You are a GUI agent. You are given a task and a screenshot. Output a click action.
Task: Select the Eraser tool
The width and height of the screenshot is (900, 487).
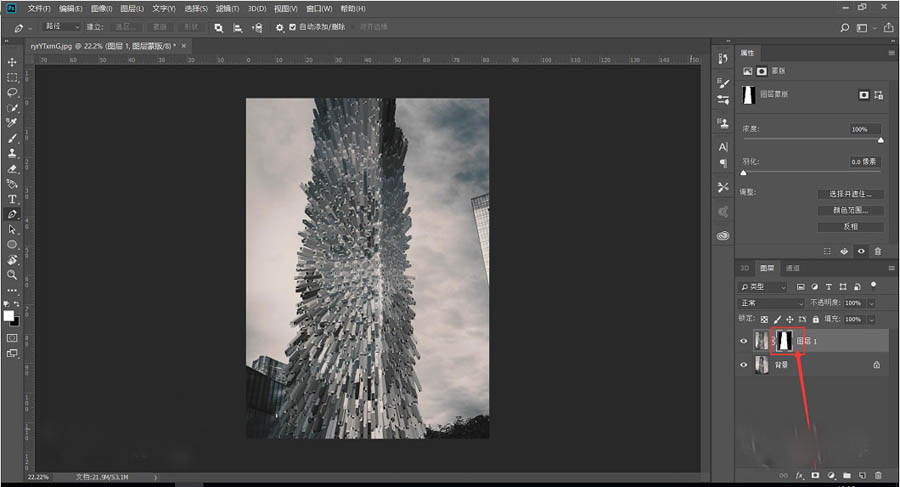(12, 169)
